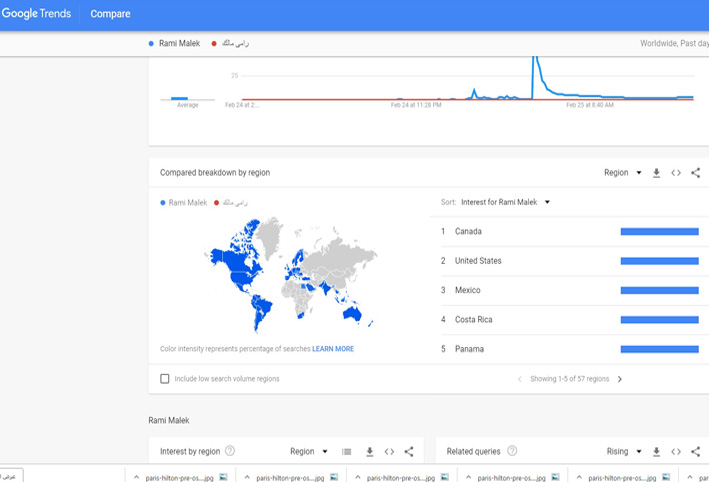The image size is (709, 482).
Task: Open the Rising dropdown in Related queries
Action: pyautogui.click(x=624, y=451)
